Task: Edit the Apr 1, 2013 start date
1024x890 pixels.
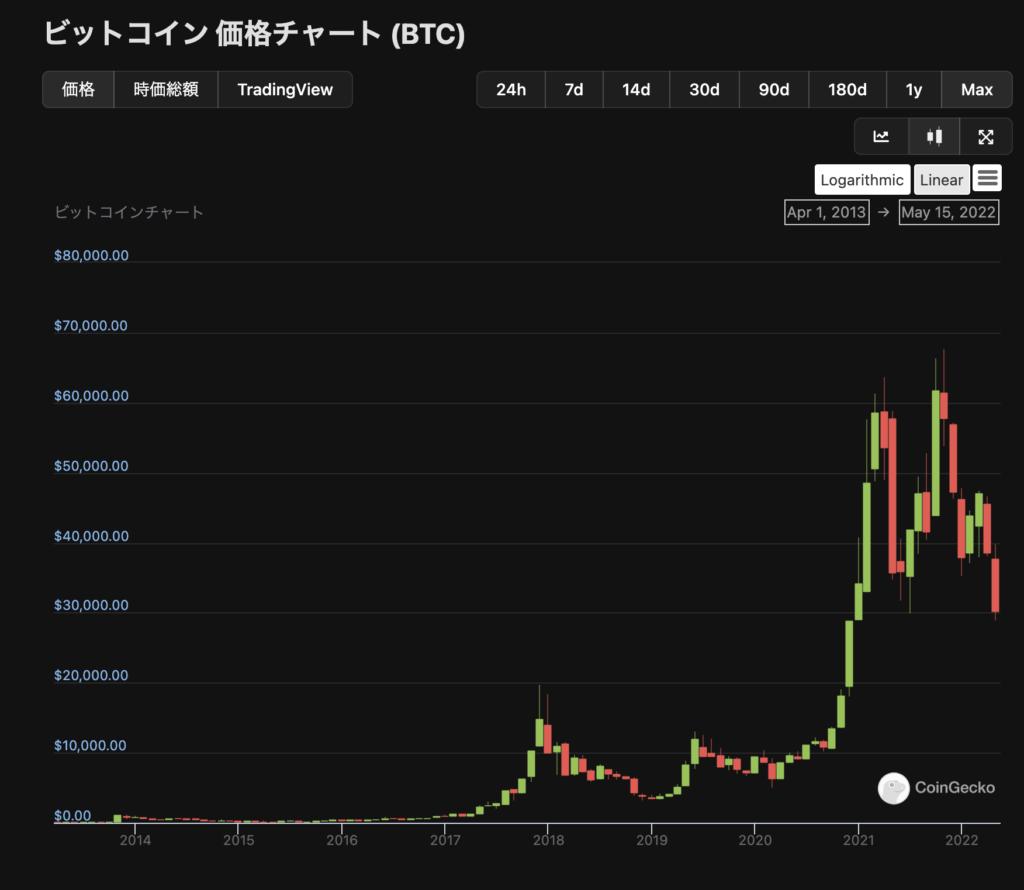Action: [827, 212]
